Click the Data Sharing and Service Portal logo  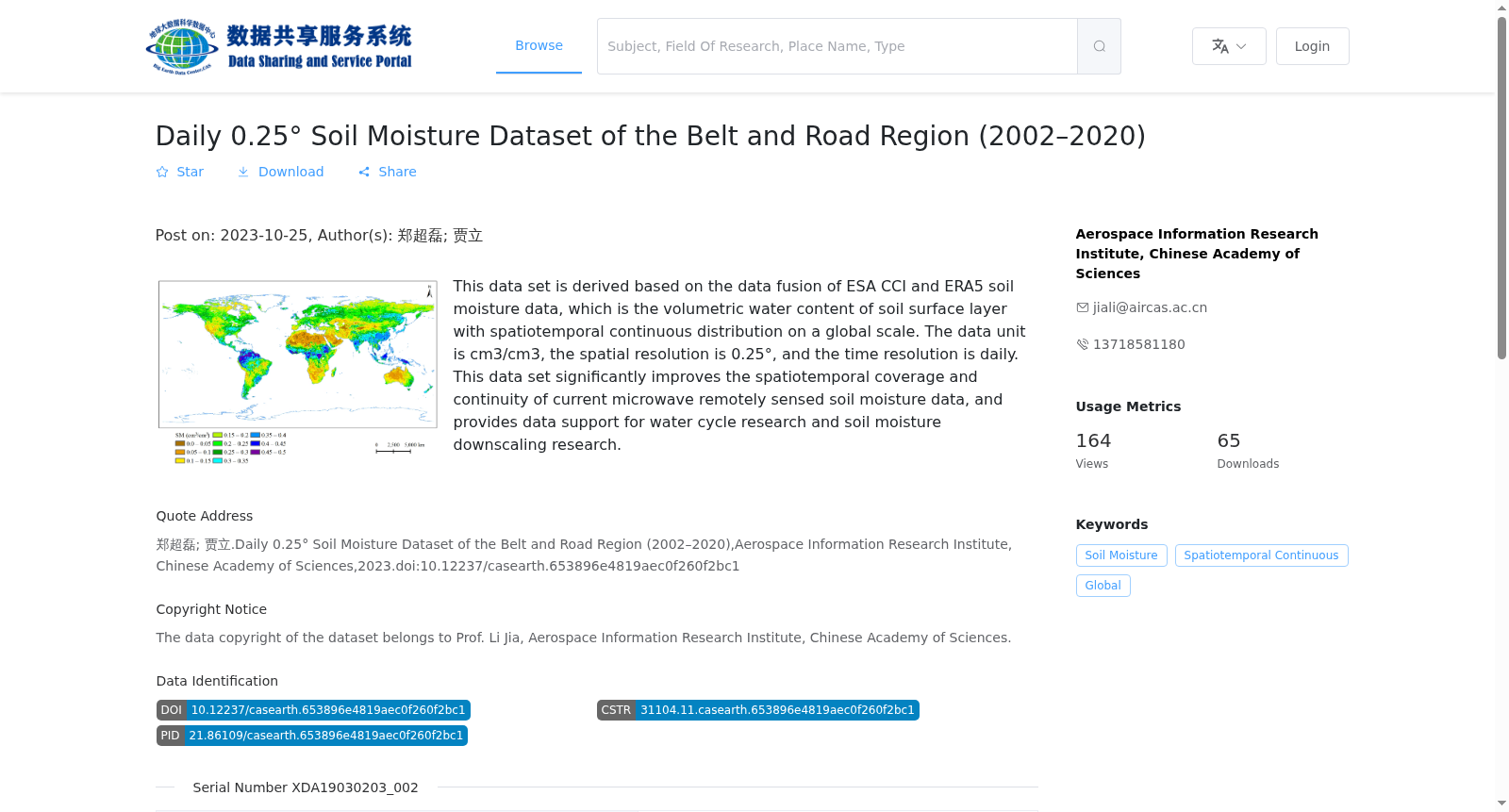(x=279, y=46)
